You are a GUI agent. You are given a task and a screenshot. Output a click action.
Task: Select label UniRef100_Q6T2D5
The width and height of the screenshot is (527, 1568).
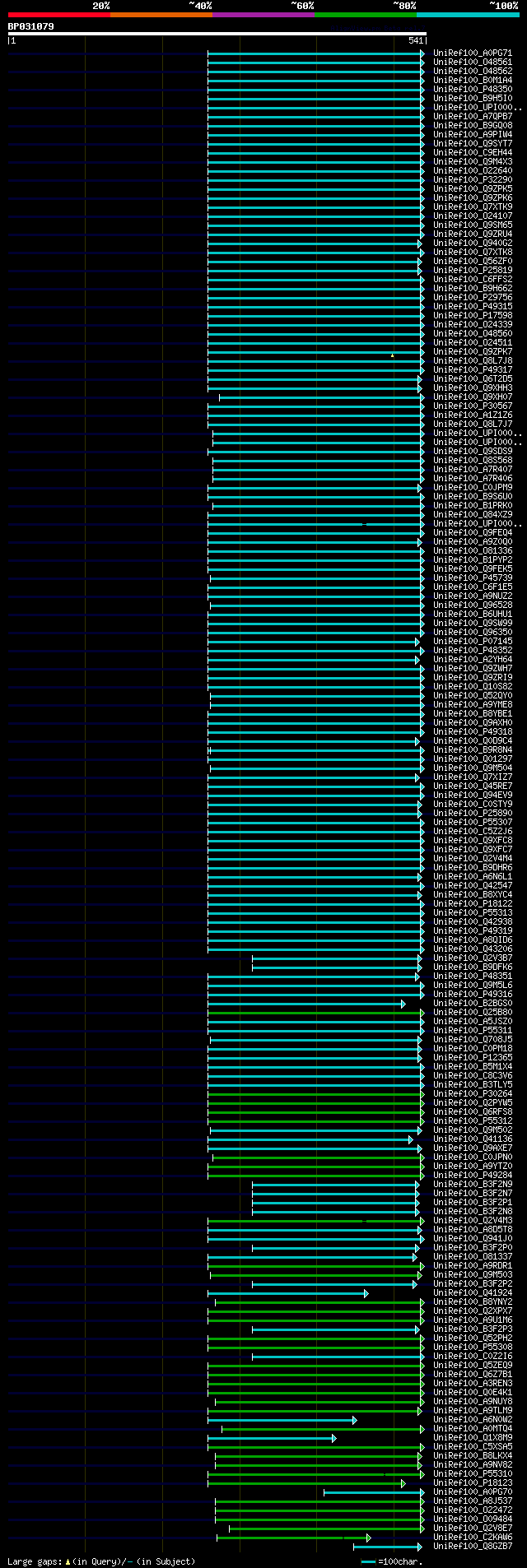pyautogui.click(x=473, y=379)
